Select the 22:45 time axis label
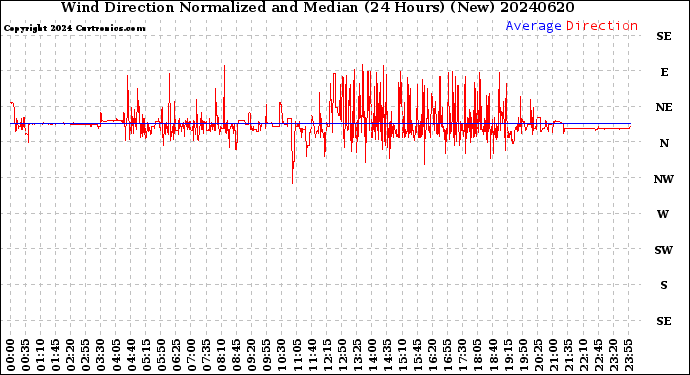The width and height of the screenshot is (690, 375). [598, 355]
